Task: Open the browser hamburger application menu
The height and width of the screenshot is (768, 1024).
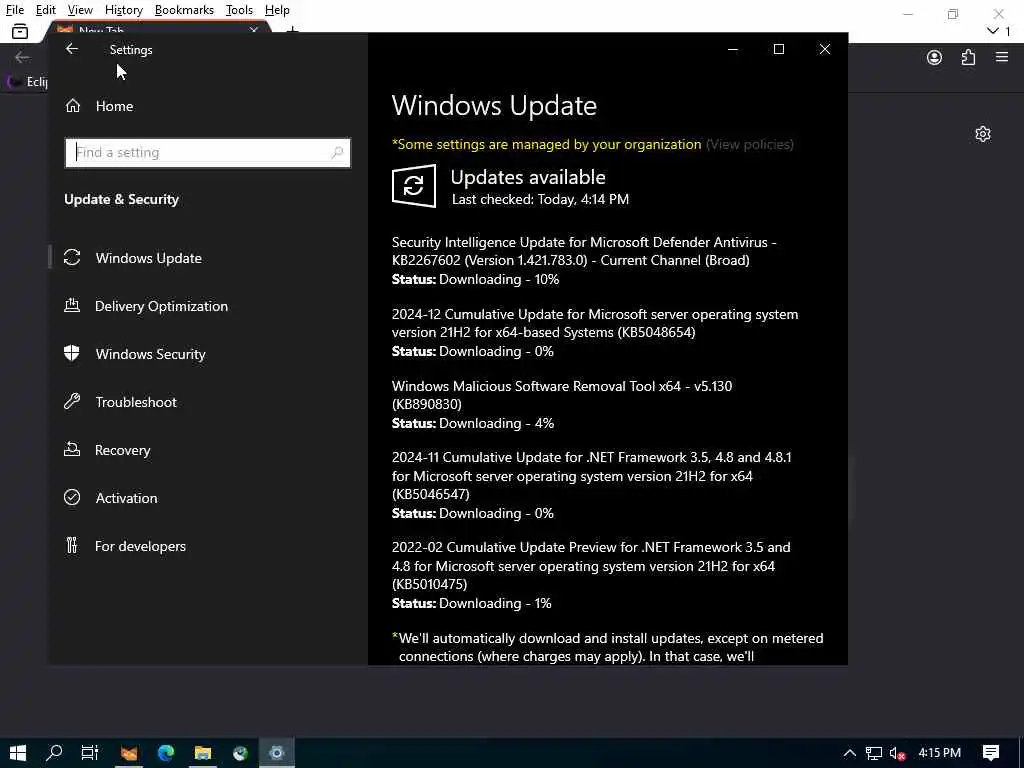Action: point(1002,57)
